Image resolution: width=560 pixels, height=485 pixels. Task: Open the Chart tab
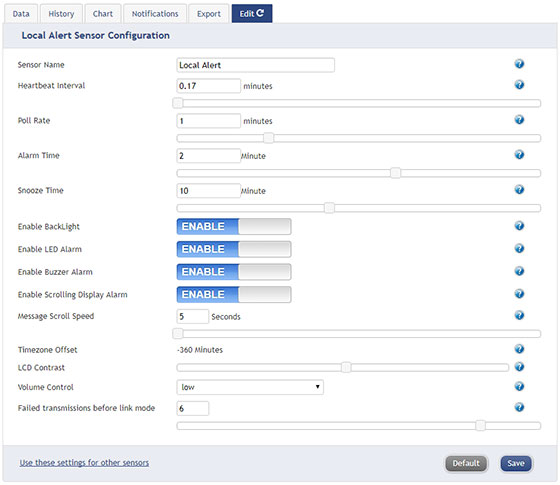(x=103, y=14)
